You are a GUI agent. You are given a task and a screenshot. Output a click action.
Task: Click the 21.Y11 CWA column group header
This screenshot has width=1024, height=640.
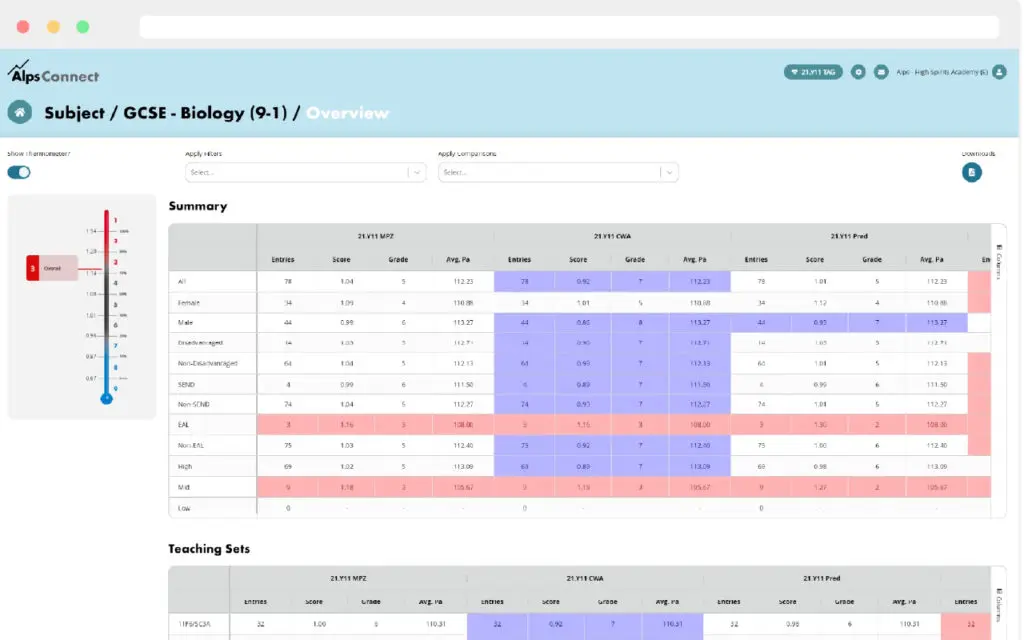click(x=612, y=236)
